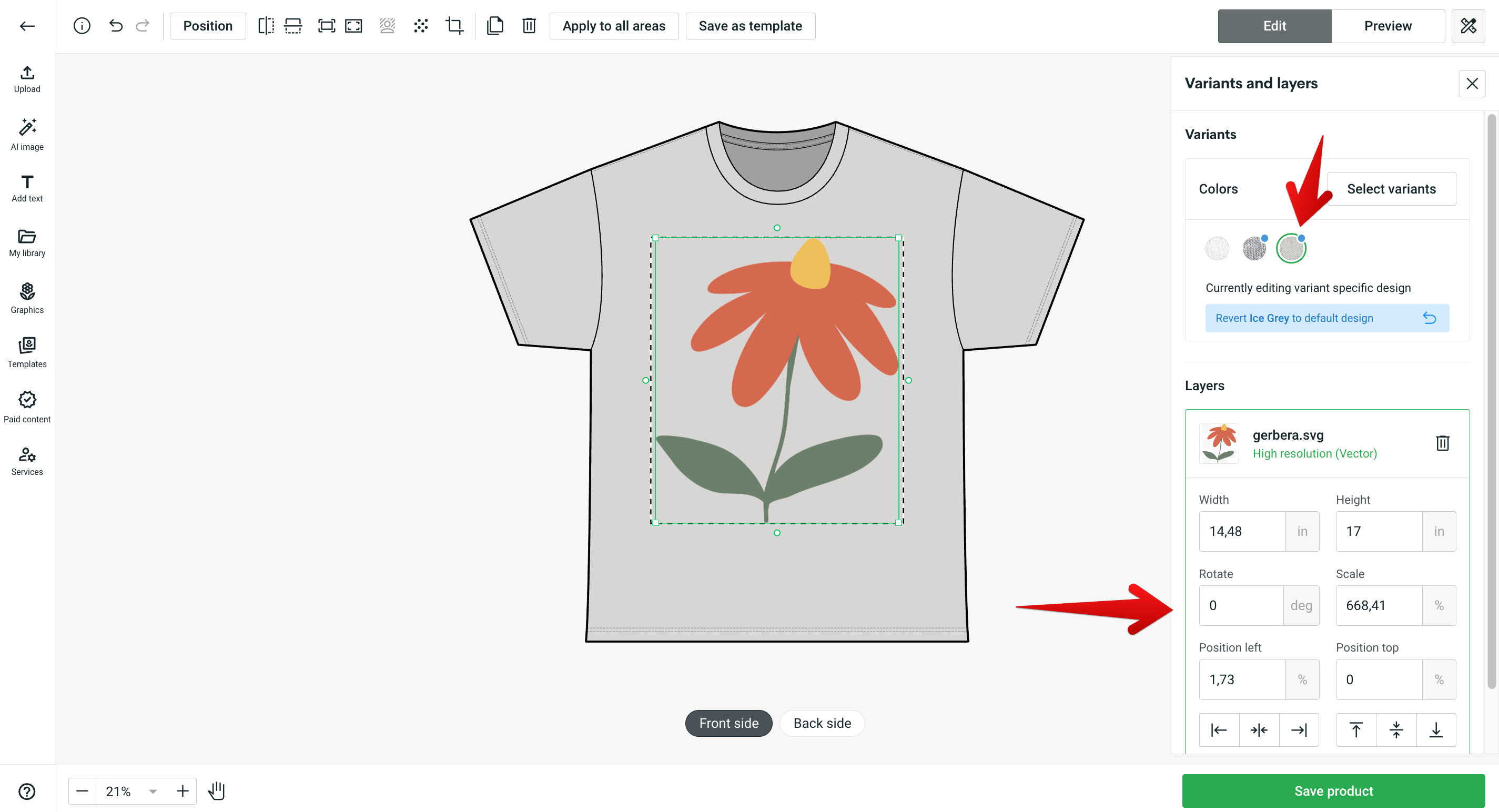Align the flower to the bottom edge
Image resolution: width=1499 pixels, height=812 pixels.
(1435, 729)
